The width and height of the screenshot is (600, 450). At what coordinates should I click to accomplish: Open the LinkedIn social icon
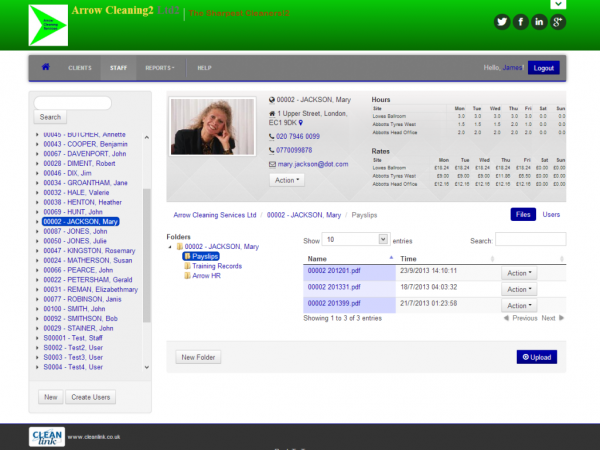click(x=539, y=22)
